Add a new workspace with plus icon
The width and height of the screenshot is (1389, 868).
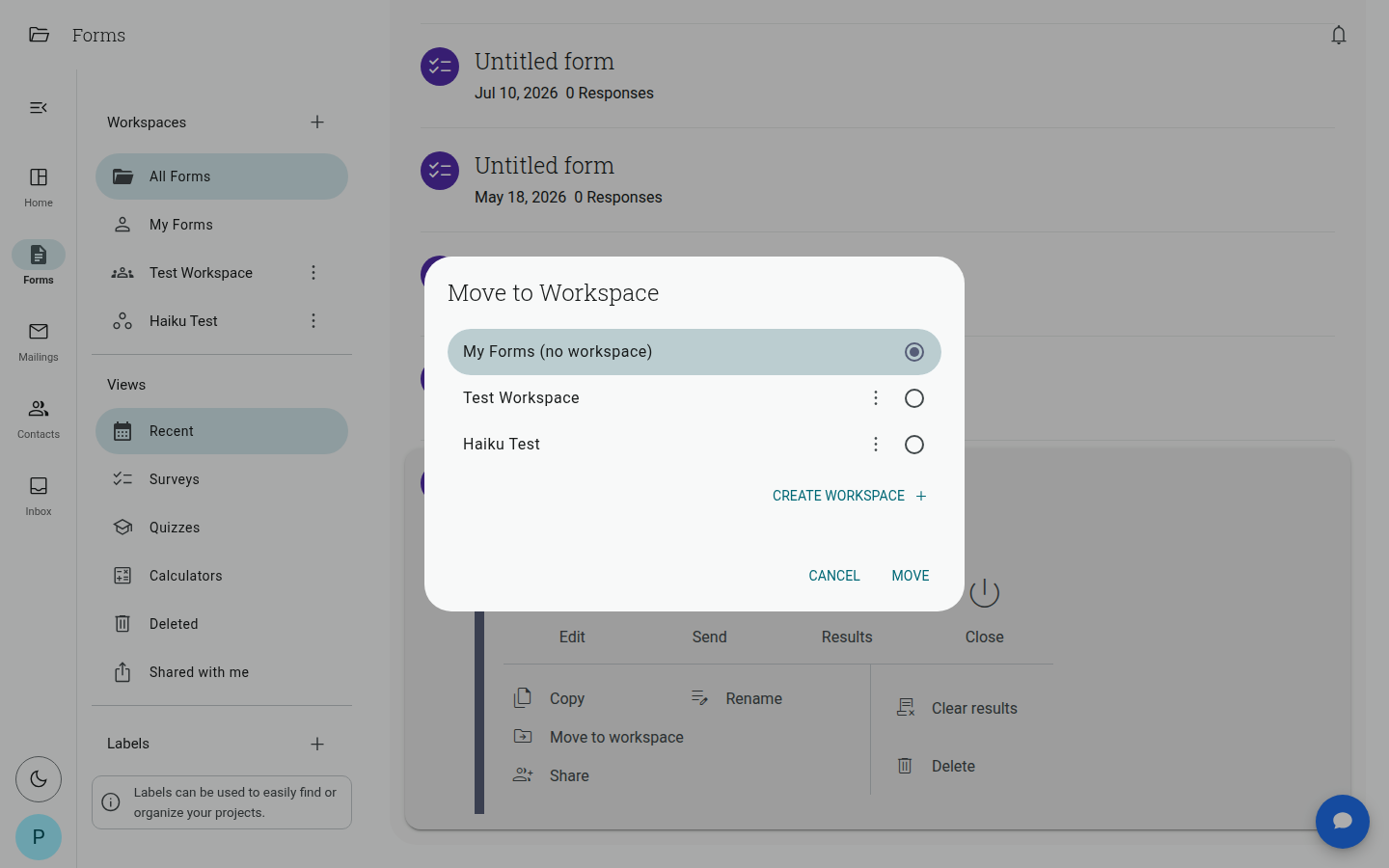coord(317,122)
